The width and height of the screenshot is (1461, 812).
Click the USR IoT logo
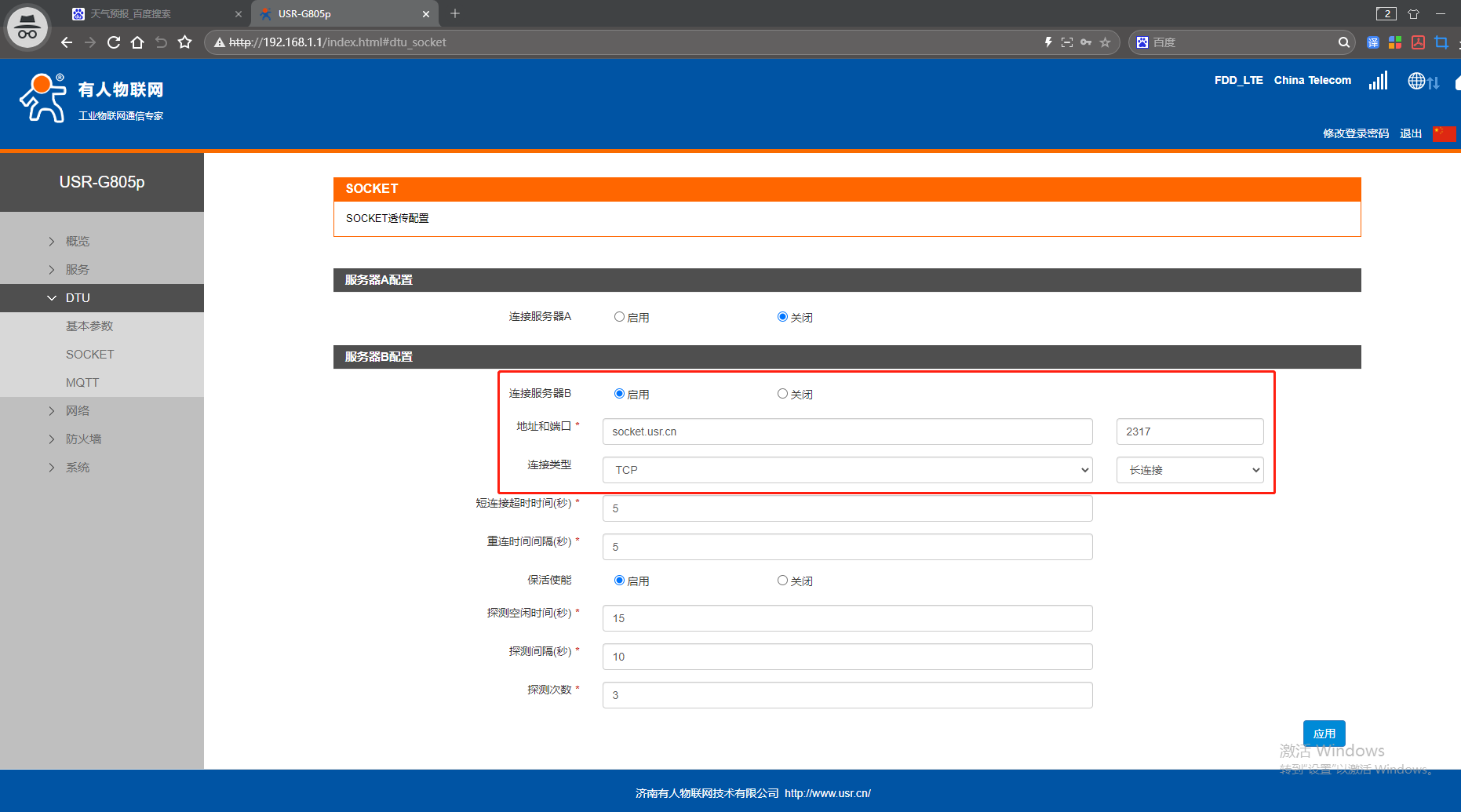click(91, 99)
